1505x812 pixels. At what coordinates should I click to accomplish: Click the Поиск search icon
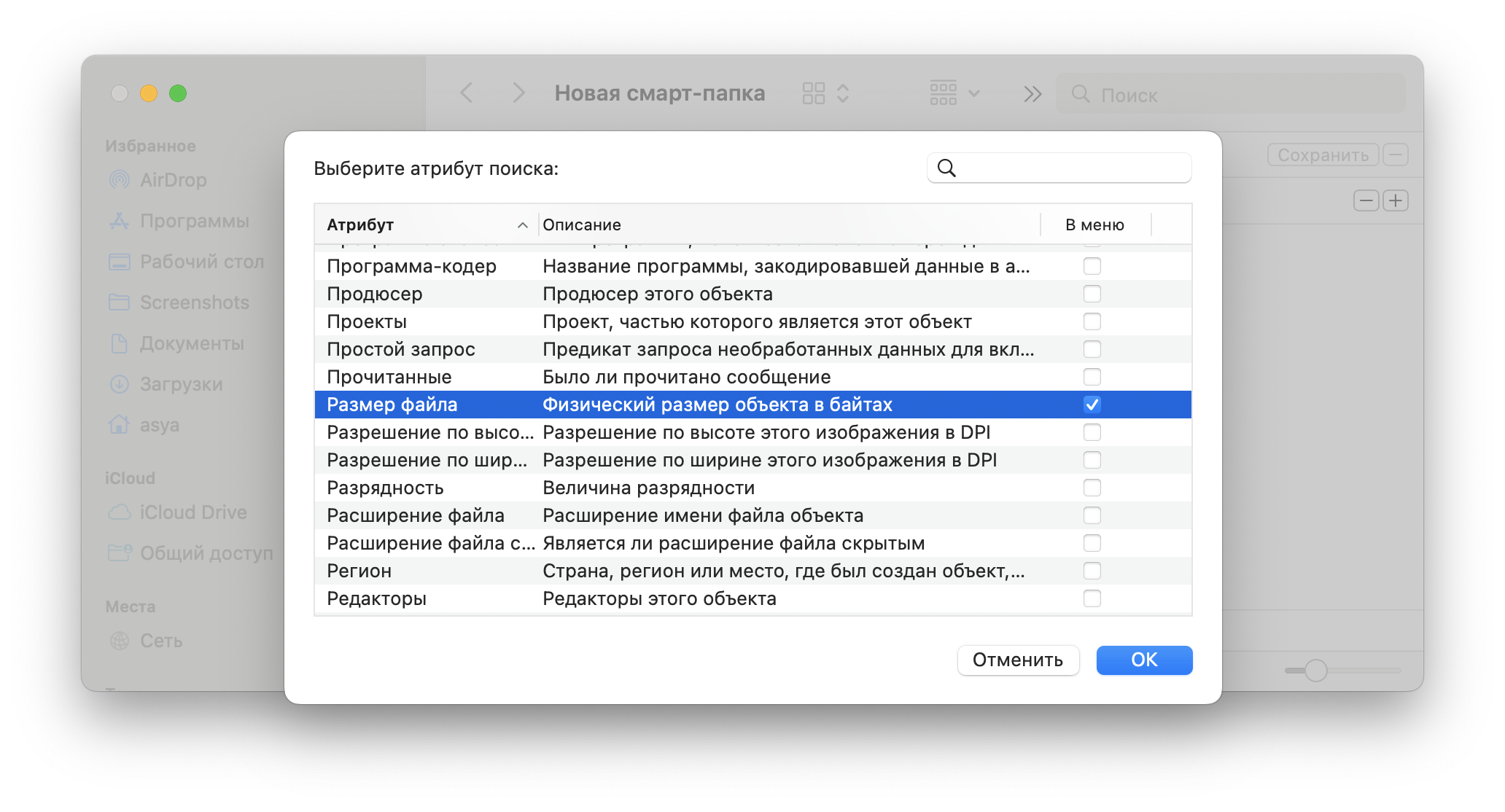tap(1078, 93)
